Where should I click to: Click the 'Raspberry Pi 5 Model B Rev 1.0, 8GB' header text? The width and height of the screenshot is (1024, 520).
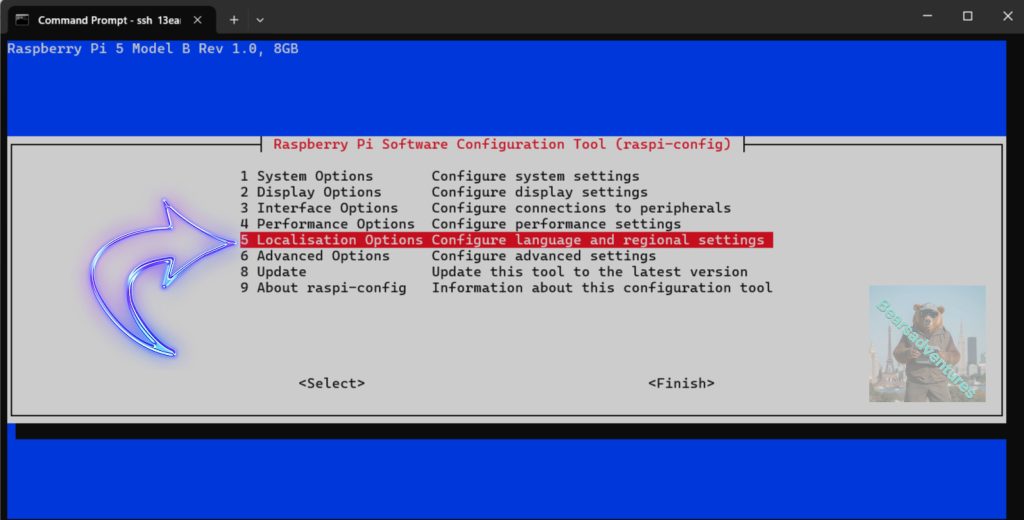coord(153,49)
